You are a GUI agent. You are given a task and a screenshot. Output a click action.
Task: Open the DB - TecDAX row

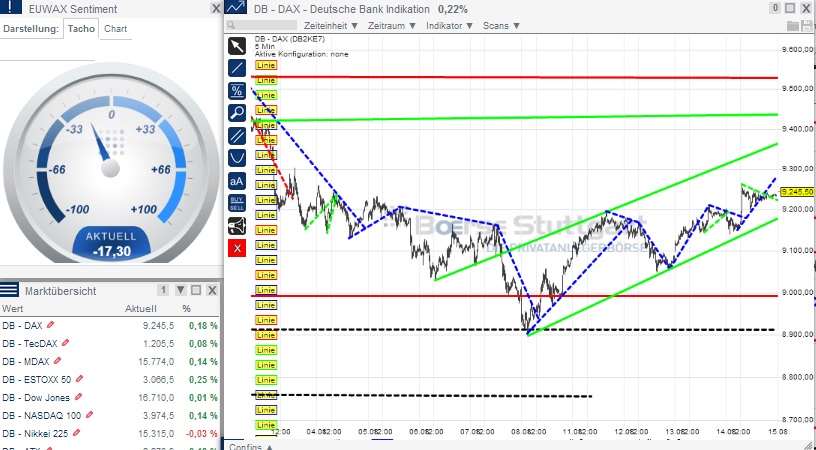[110, 344]
